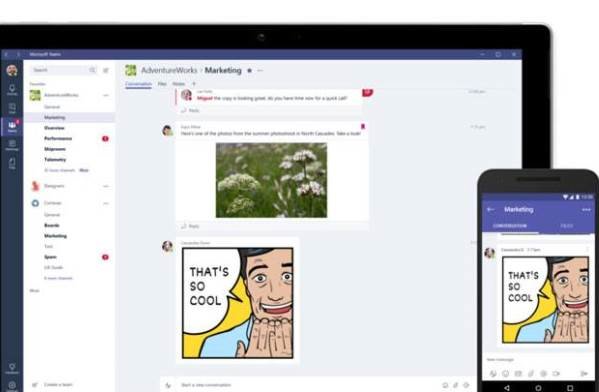Tap the Android back triangle button
The width and height of the screenshot is (599, 392).
tap(507, 388)
